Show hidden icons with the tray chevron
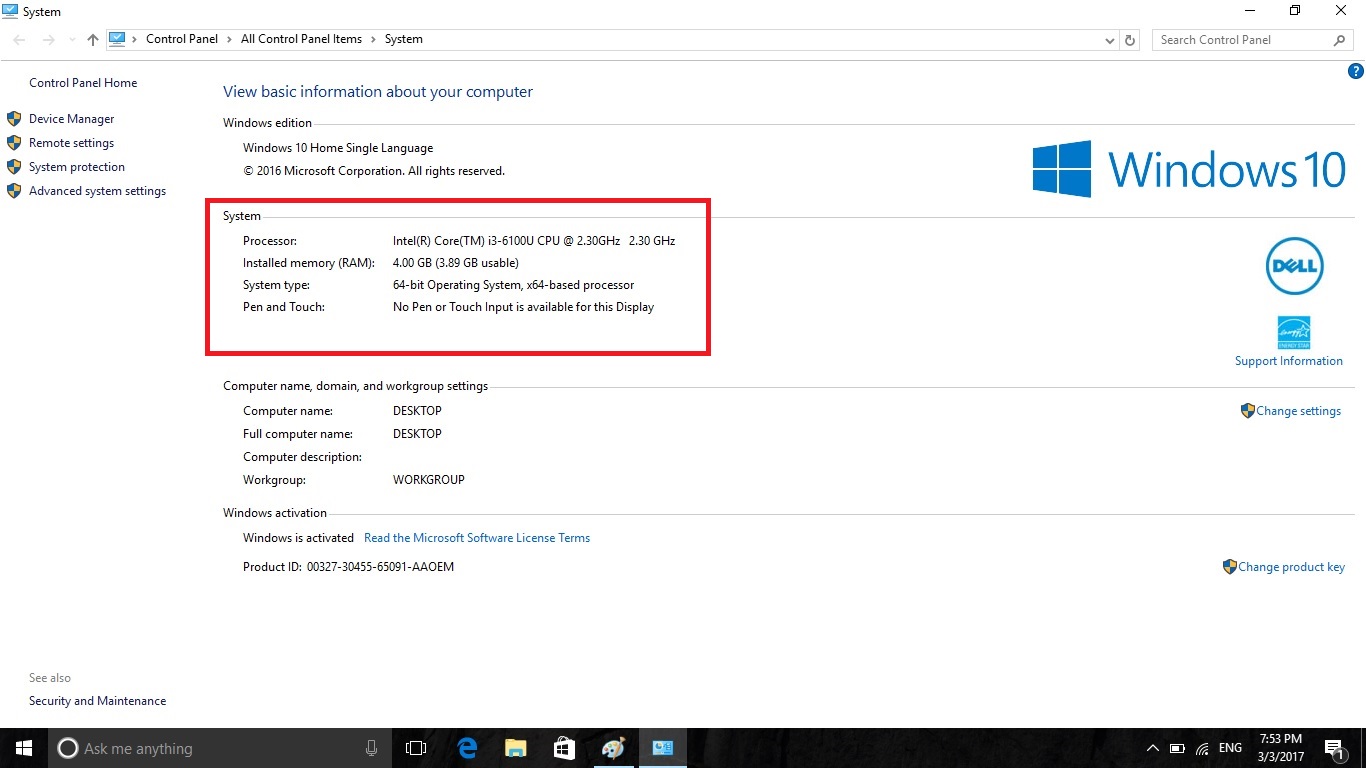Screen dimensions: 1366x768 pos(1153,747)
